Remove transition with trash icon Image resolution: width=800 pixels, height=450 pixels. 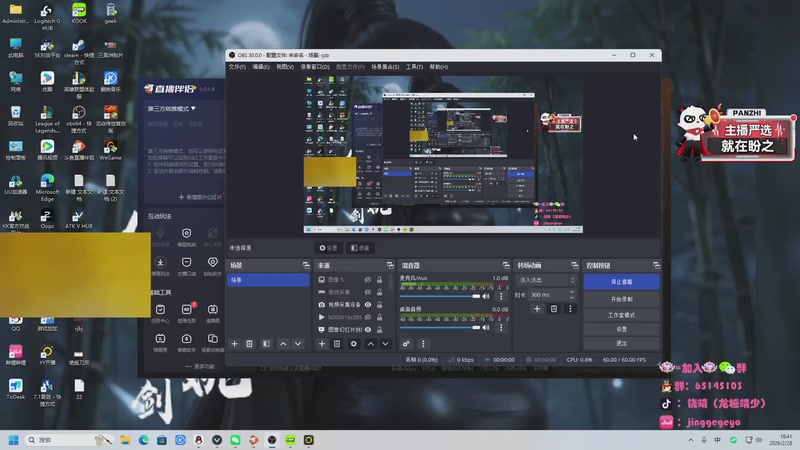[554, 309]
